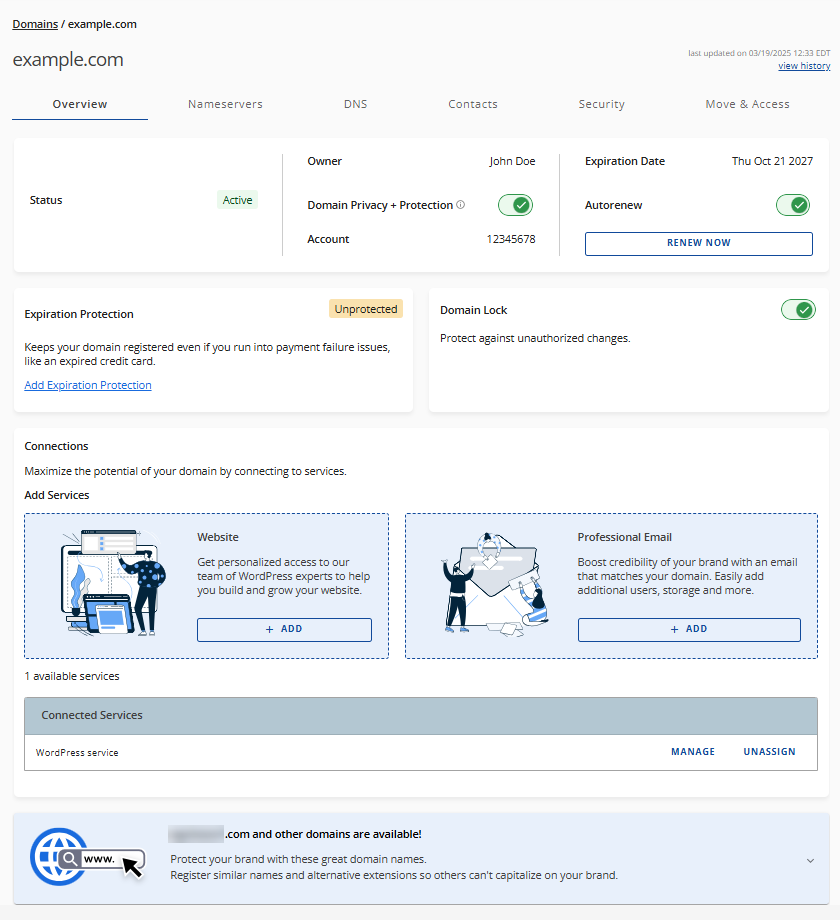
Task: Click the RENEW NOW button
Action: (x=698, y=243)
